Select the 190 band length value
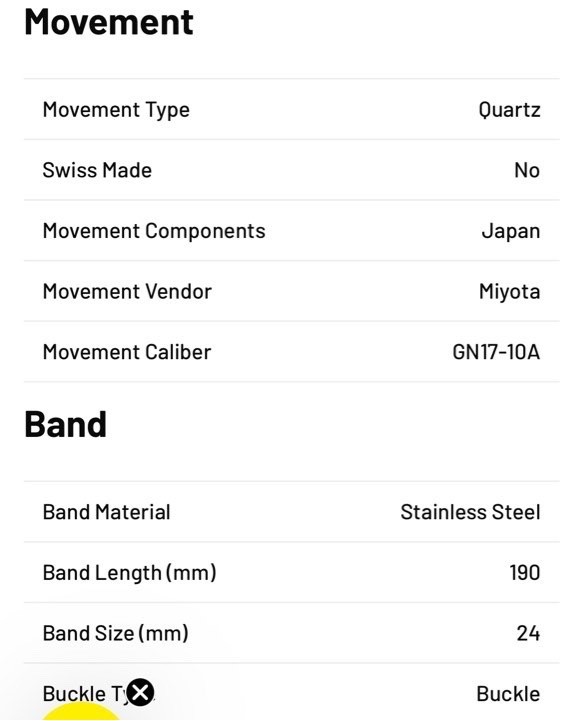This screenshot has height=721, width=584. pos(525,573)
